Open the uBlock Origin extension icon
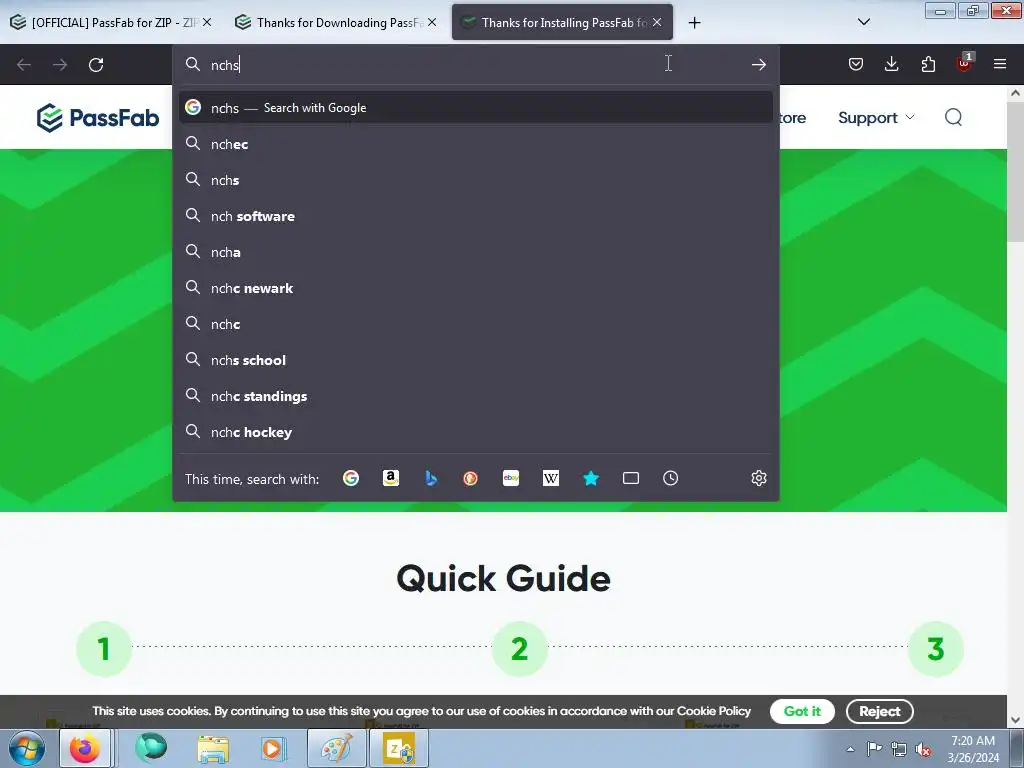This screenshot has height=768, width=1024. coord(965,63)
